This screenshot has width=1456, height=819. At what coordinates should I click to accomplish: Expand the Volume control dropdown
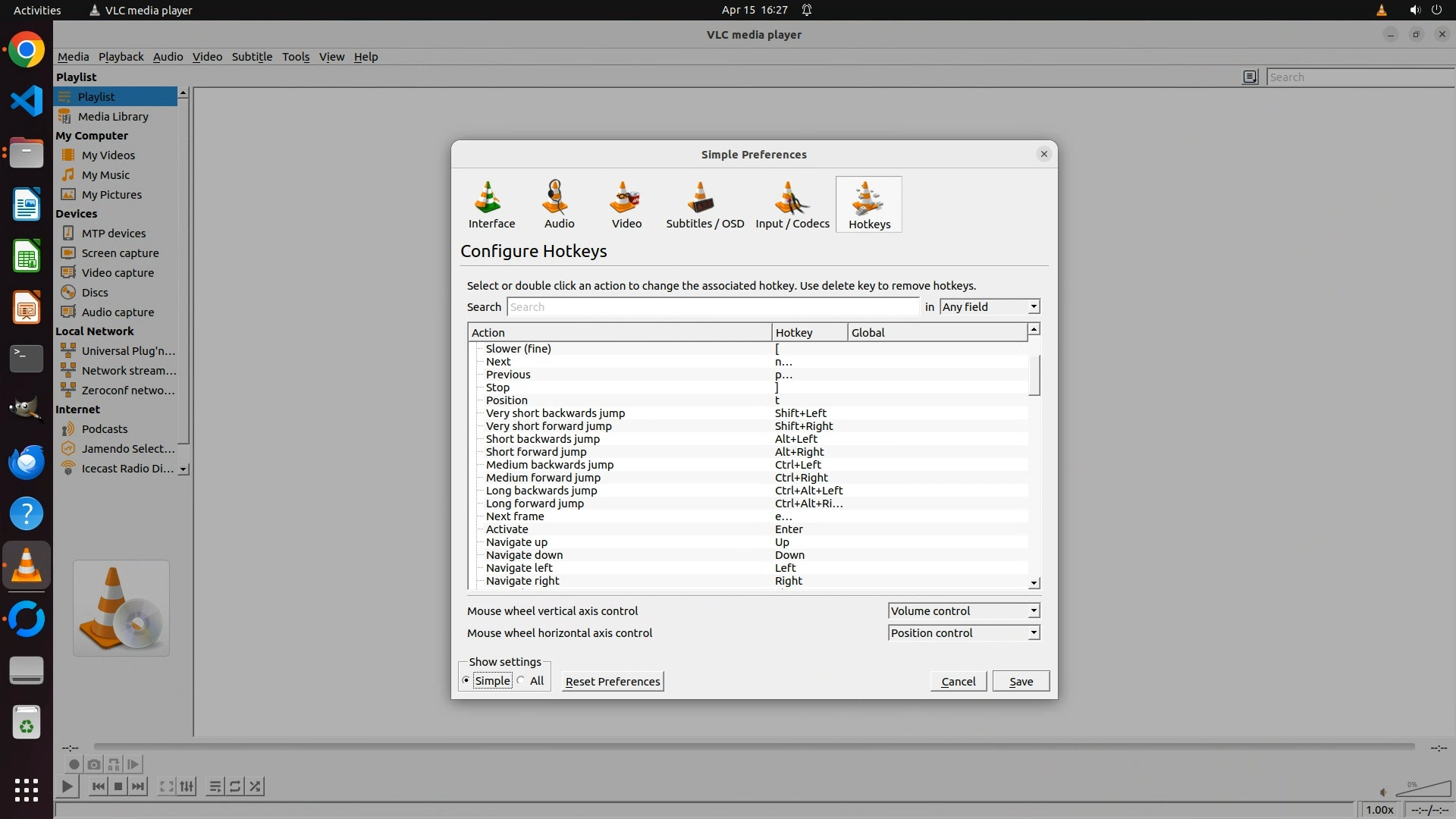pyautogui.click(x=963, y=611)
